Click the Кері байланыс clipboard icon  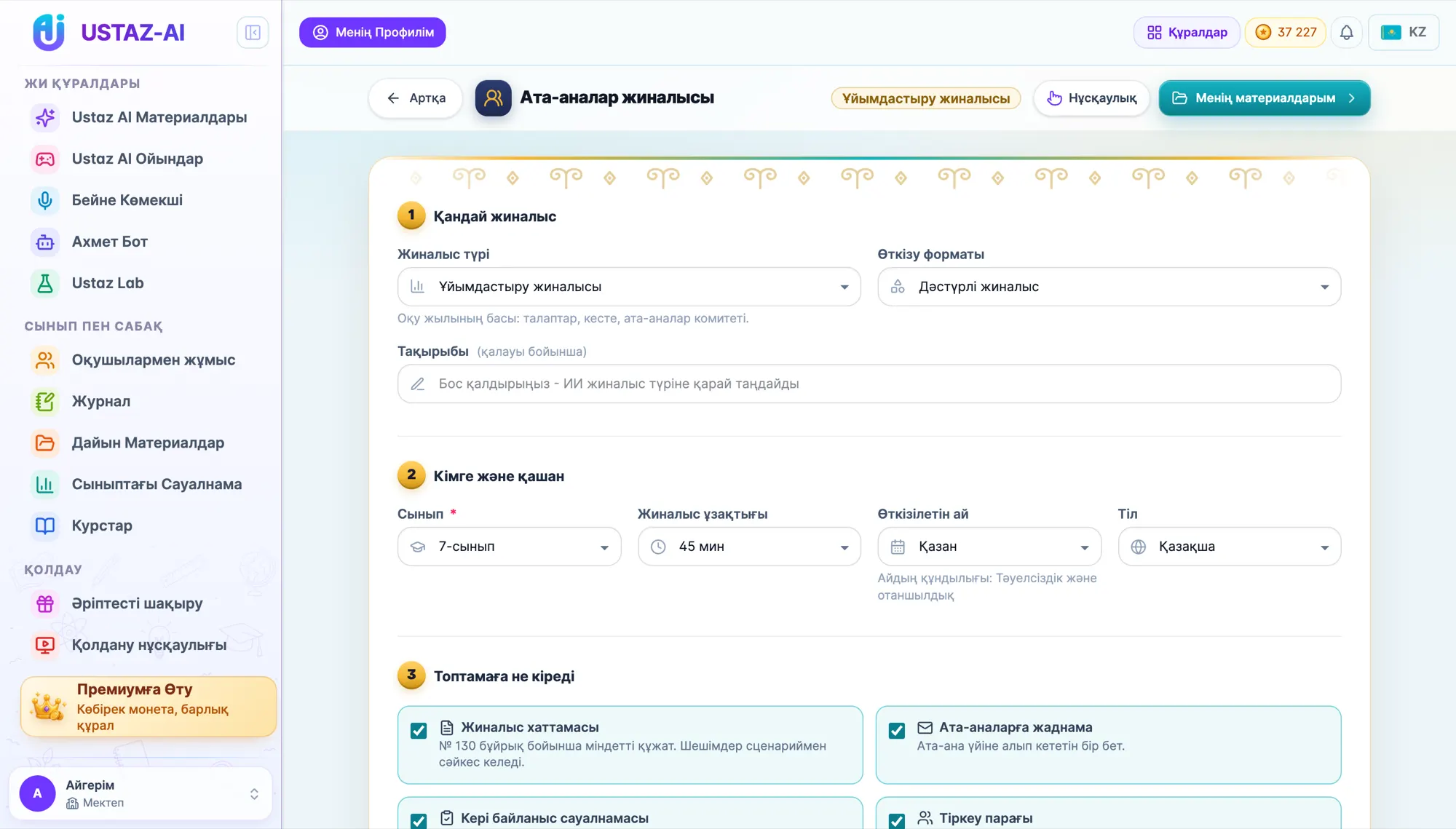click(x=447, y=818)
